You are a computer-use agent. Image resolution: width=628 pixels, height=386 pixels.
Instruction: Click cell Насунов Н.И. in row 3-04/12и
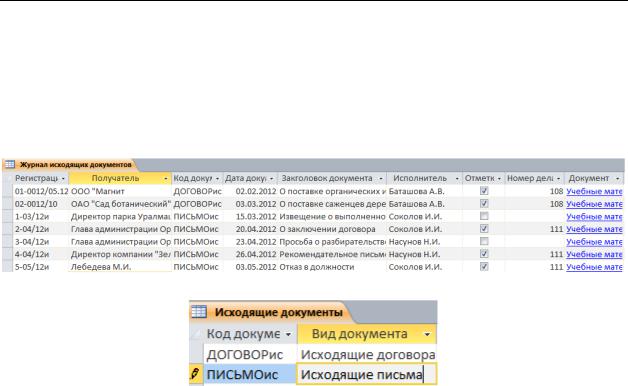pos(425,242)
